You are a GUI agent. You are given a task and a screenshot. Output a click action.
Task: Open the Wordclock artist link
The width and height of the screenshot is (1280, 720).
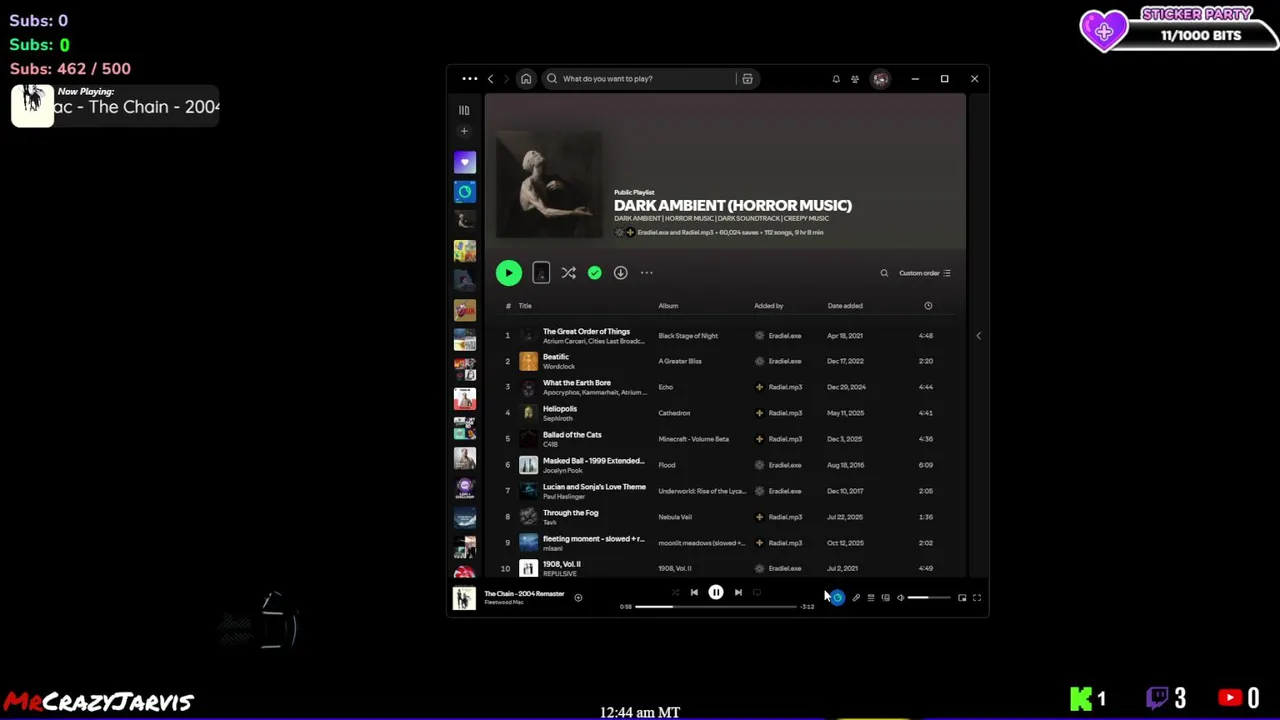click(559, 367)
